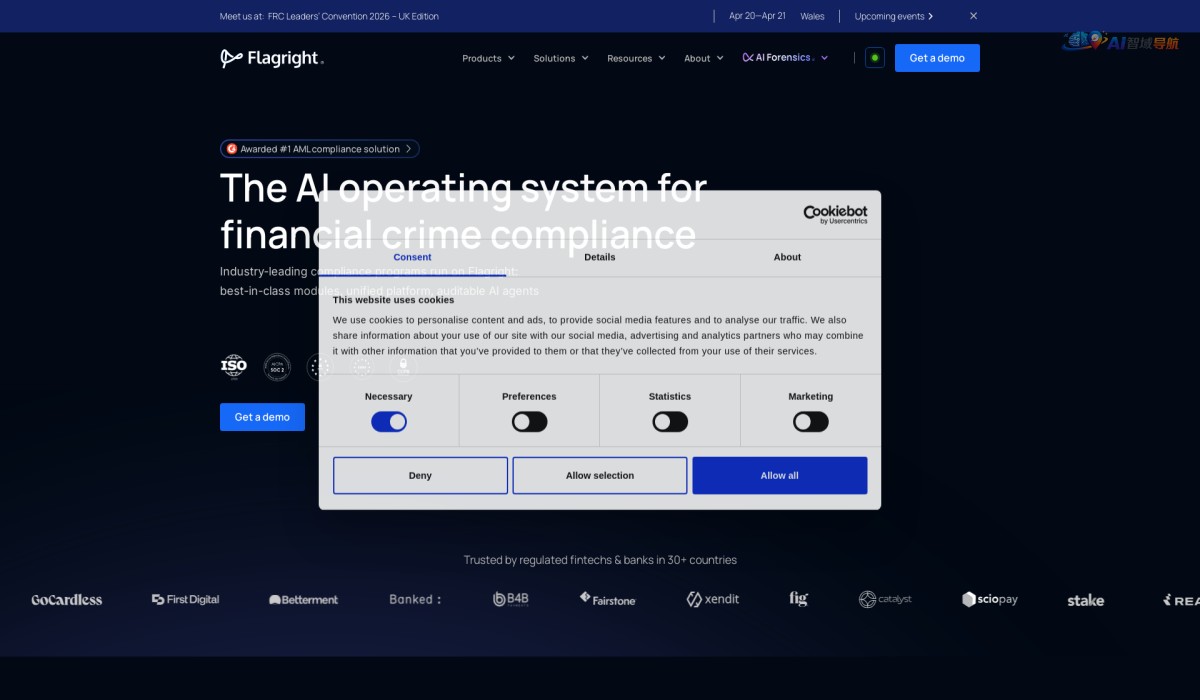Click the B4B logo

[511, 599]
